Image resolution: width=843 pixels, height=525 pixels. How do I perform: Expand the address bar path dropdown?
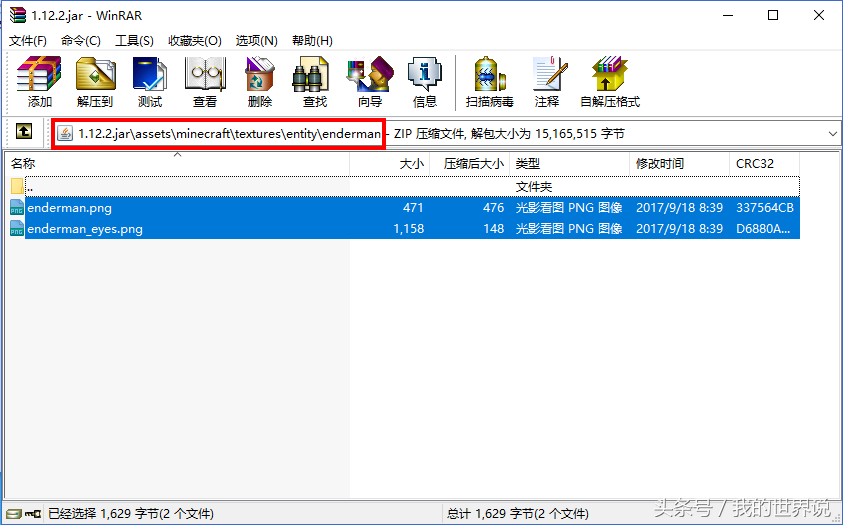click(832, 133)
